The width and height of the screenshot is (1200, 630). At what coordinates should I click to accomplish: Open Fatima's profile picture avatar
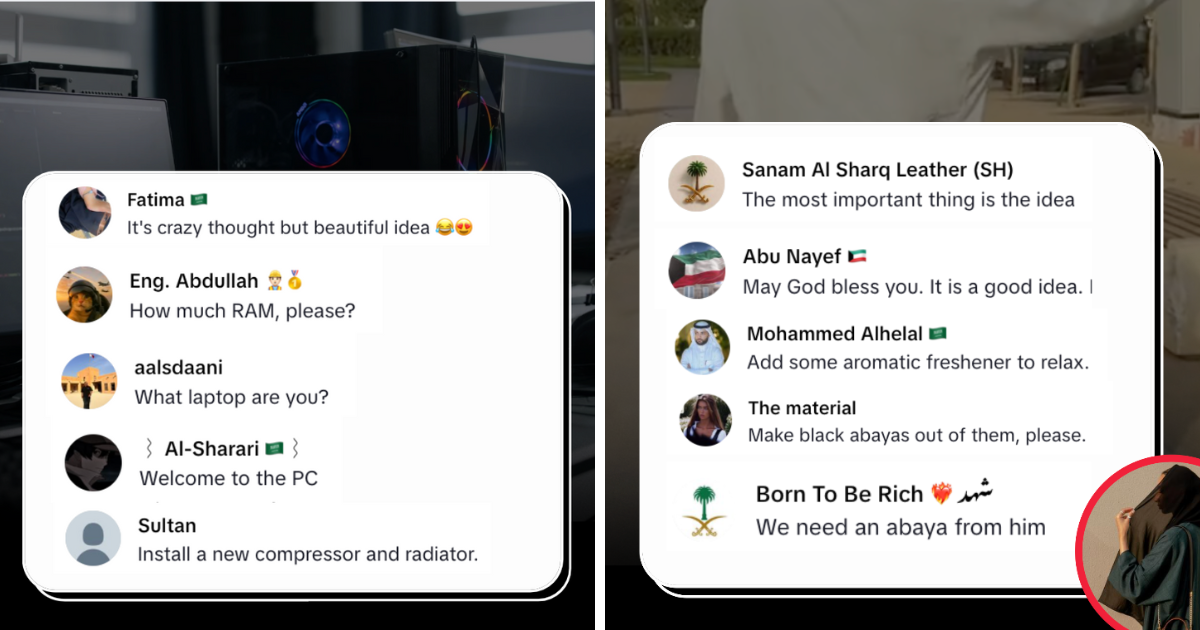pos(85,212)
